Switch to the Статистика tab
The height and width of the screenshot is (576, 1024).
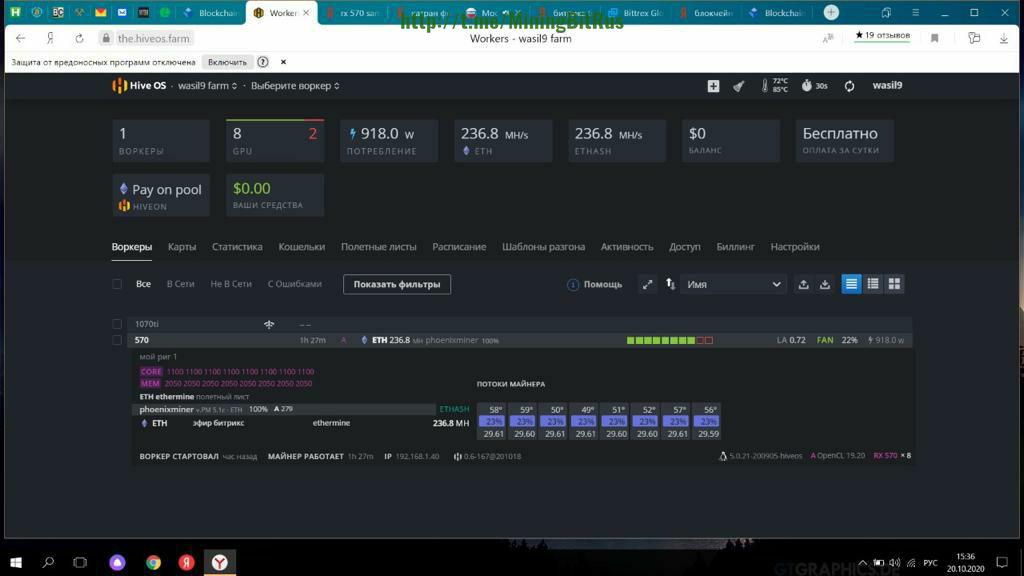click(237, 247)
